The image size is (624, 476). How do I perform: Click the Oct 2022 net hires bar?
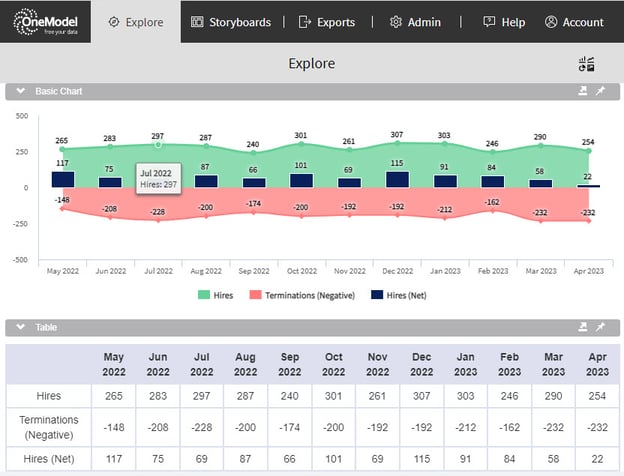[x=302, y=181]
